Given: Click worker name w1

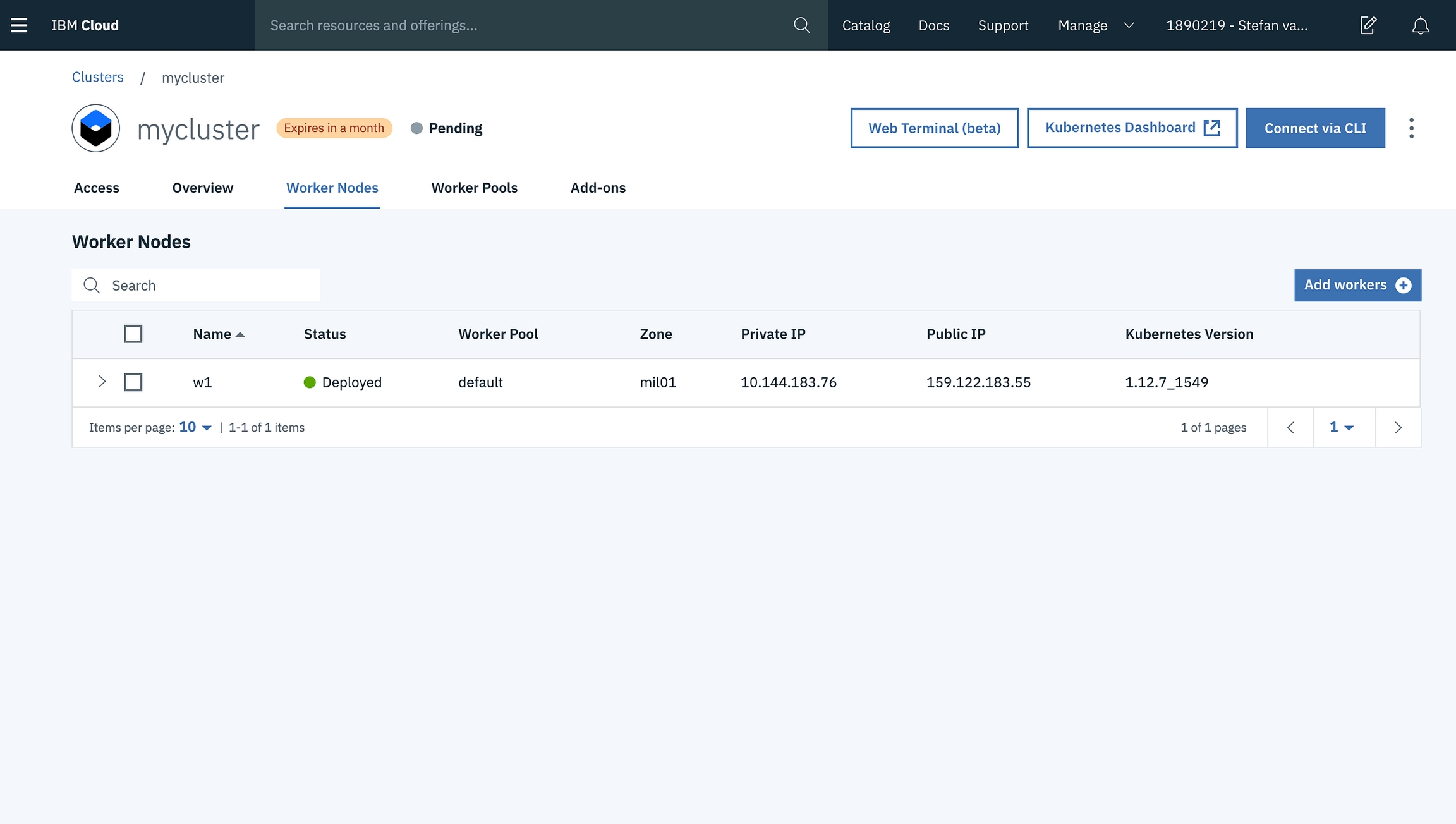Looking at the screenshot, I should point(202,382).
